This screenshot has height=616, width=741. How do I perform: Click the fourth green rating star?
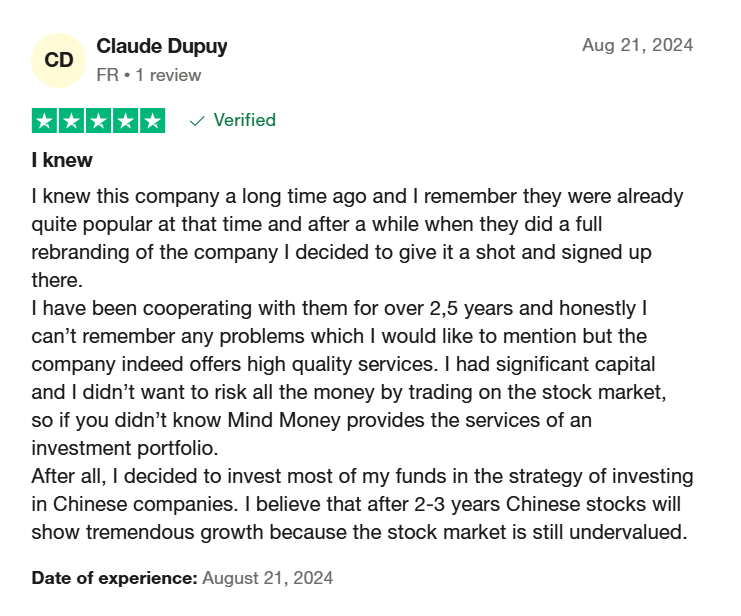[126, 121]
